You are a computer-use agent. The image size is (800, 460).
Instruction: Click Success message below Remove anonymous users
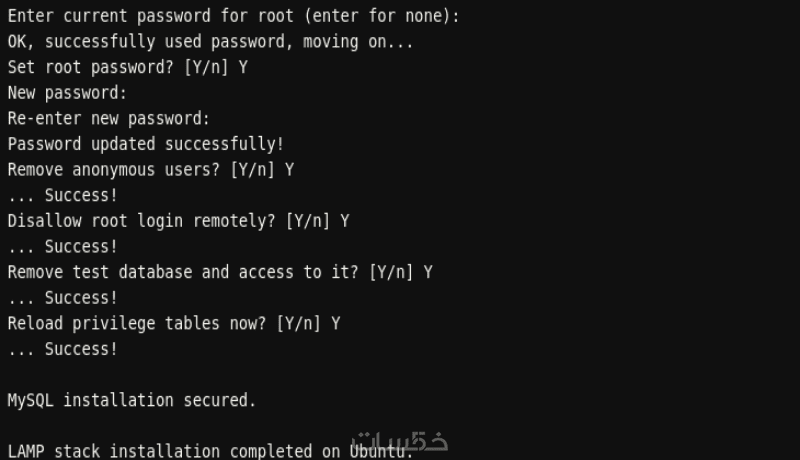tap(63, 196)
